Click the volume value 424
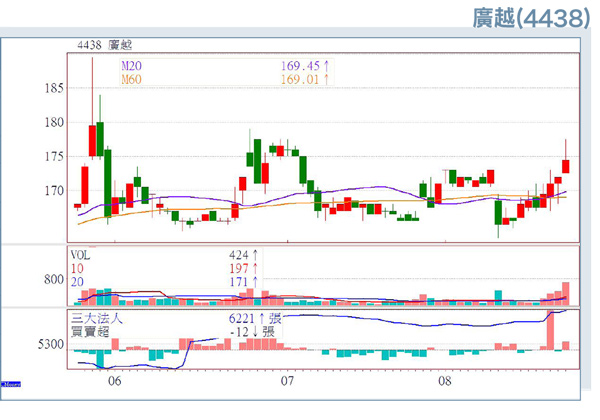This screenshot has height=420, width=600. 238,254
